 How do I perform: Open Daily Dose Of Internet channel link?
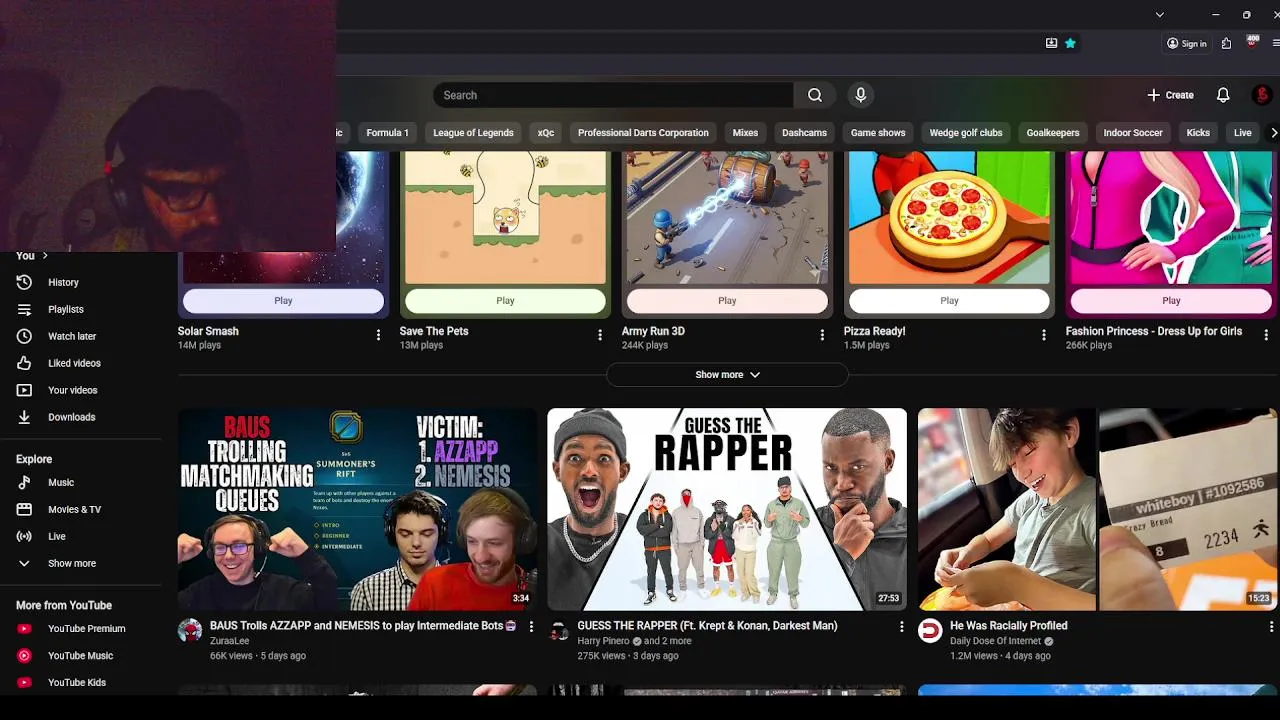995,641
